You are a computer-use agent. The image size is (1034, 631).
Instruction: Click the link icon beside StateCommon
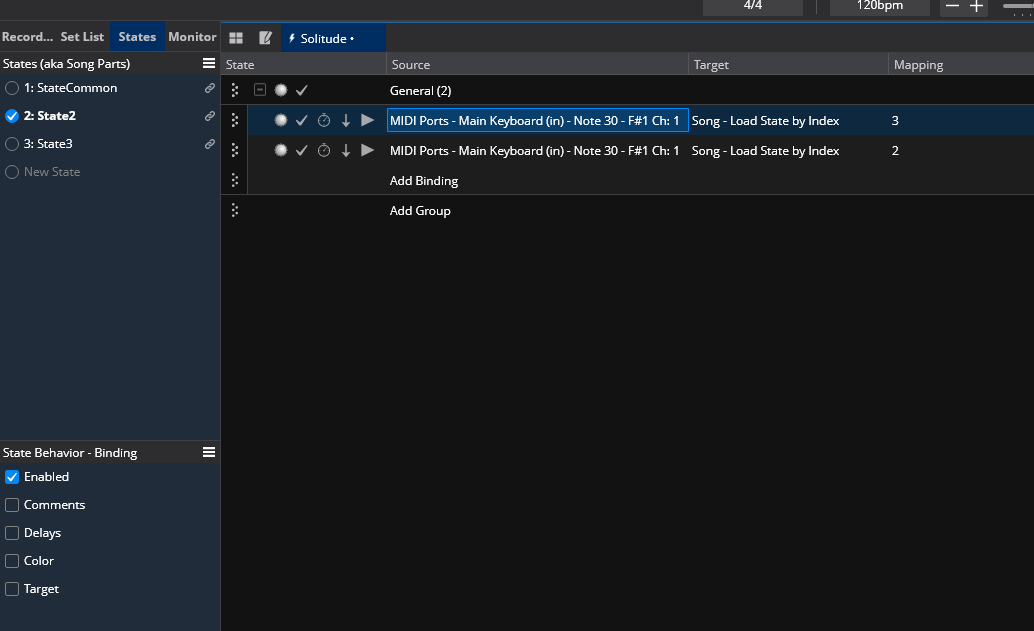pos(209,88)
